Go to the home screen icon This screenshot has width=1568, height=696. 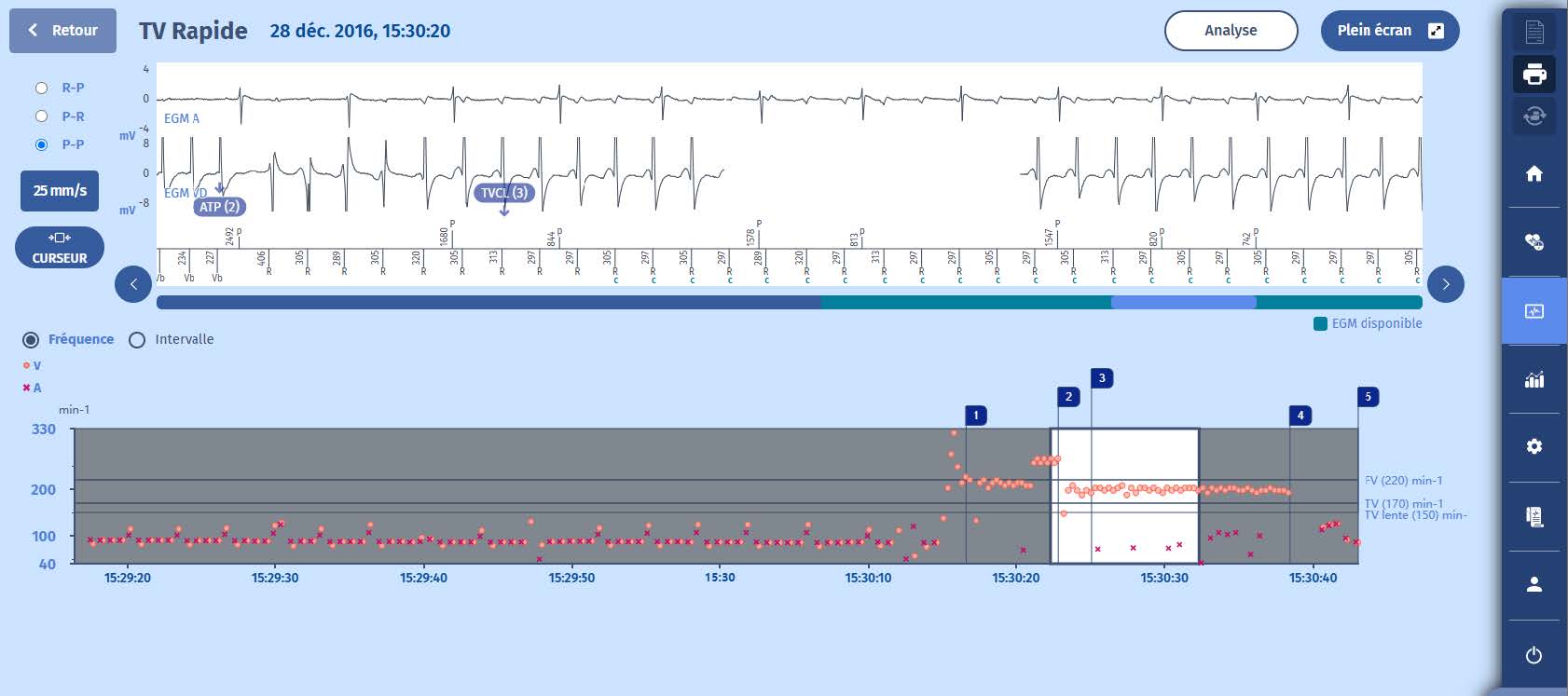click(x=1534, y=173)
